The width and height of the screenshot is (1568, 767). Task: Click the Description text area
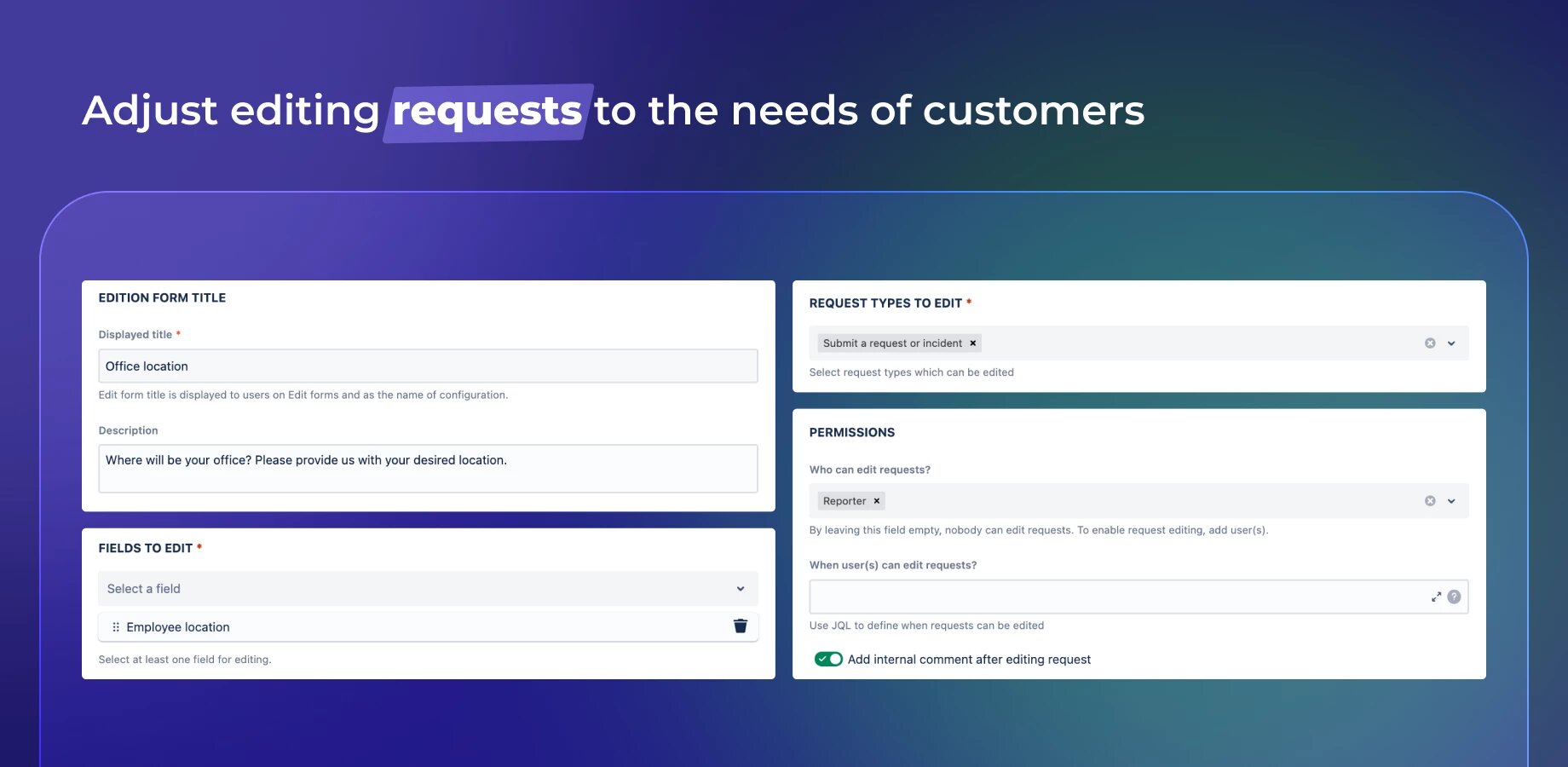(x=428, y=469)
